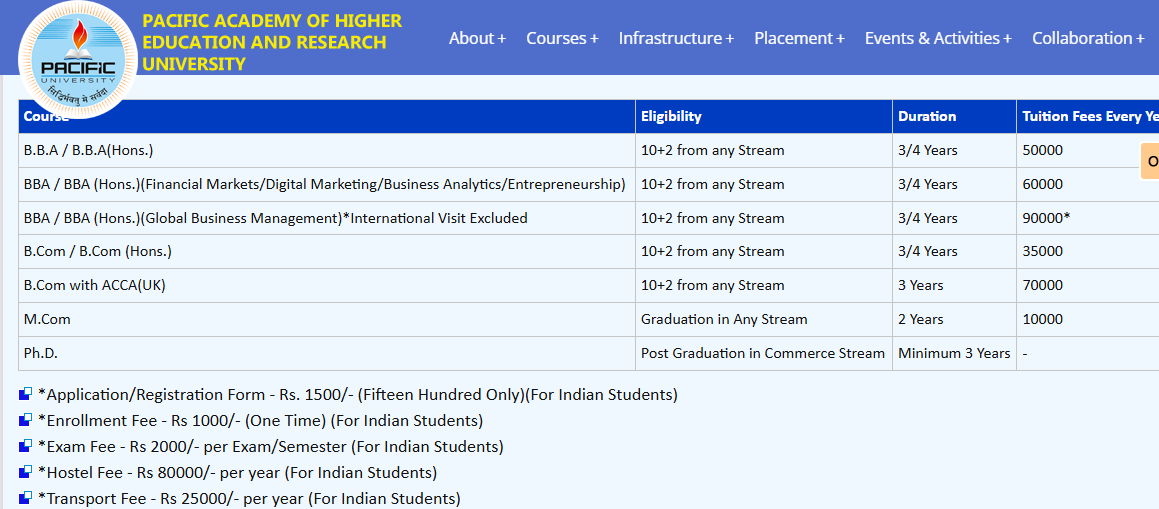The width and height of the screenshot is (1159, 509).
Task: Click bullet icon beside Exam Fee line
Action: (x=26, y=446)
